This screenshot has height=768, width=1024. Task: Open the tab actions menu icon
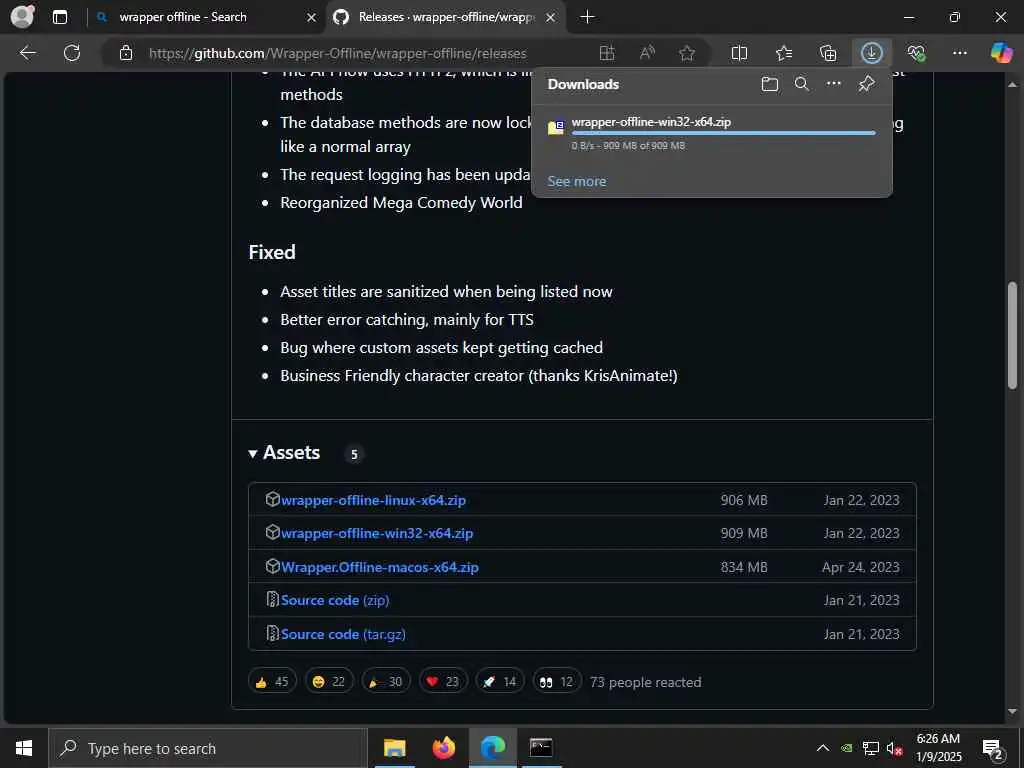[x=60, y=17]
